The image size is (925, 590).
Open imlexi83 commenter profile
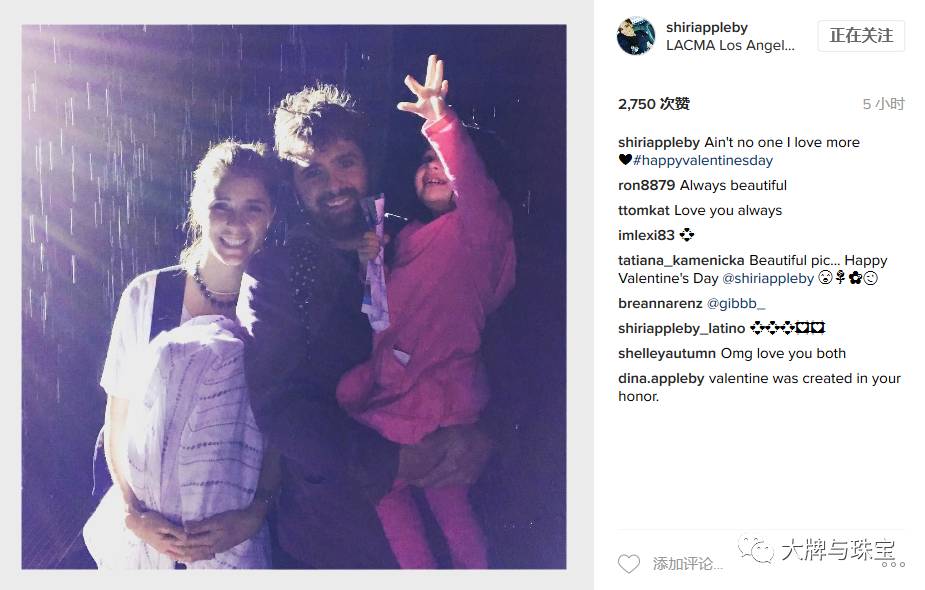[x=646, y=235]
